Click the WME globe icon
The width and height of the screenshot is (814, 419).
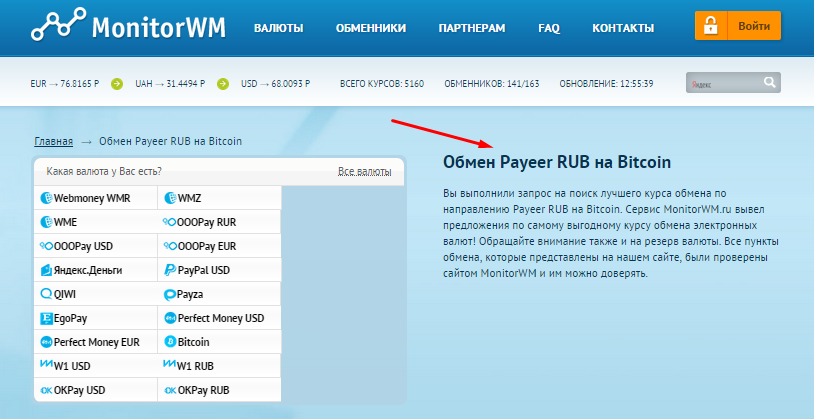(47, 222)
